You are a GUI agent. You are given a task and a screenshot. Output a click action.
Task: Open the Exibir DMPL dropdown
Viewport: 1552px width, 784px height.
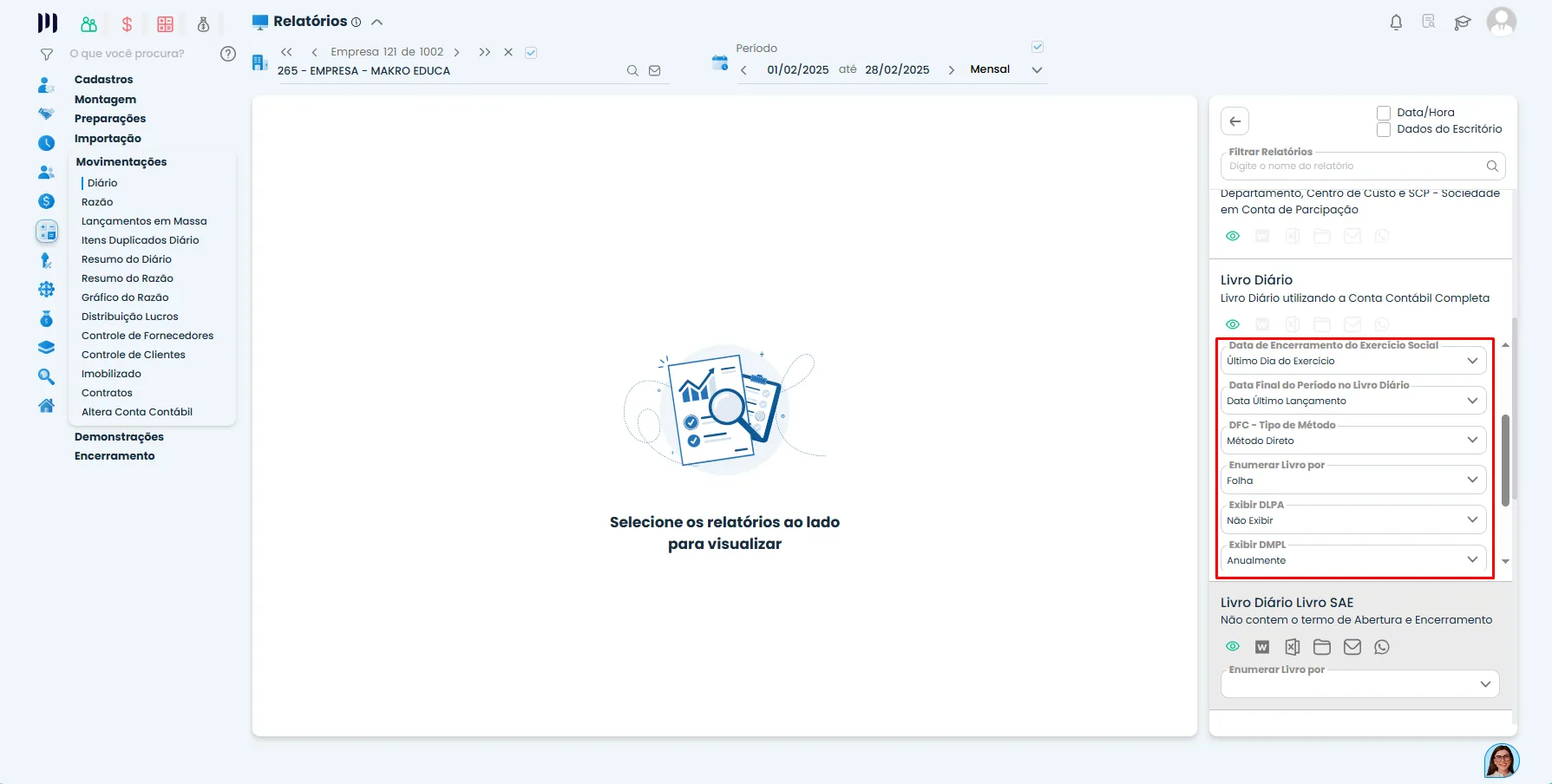[1353, 559]
